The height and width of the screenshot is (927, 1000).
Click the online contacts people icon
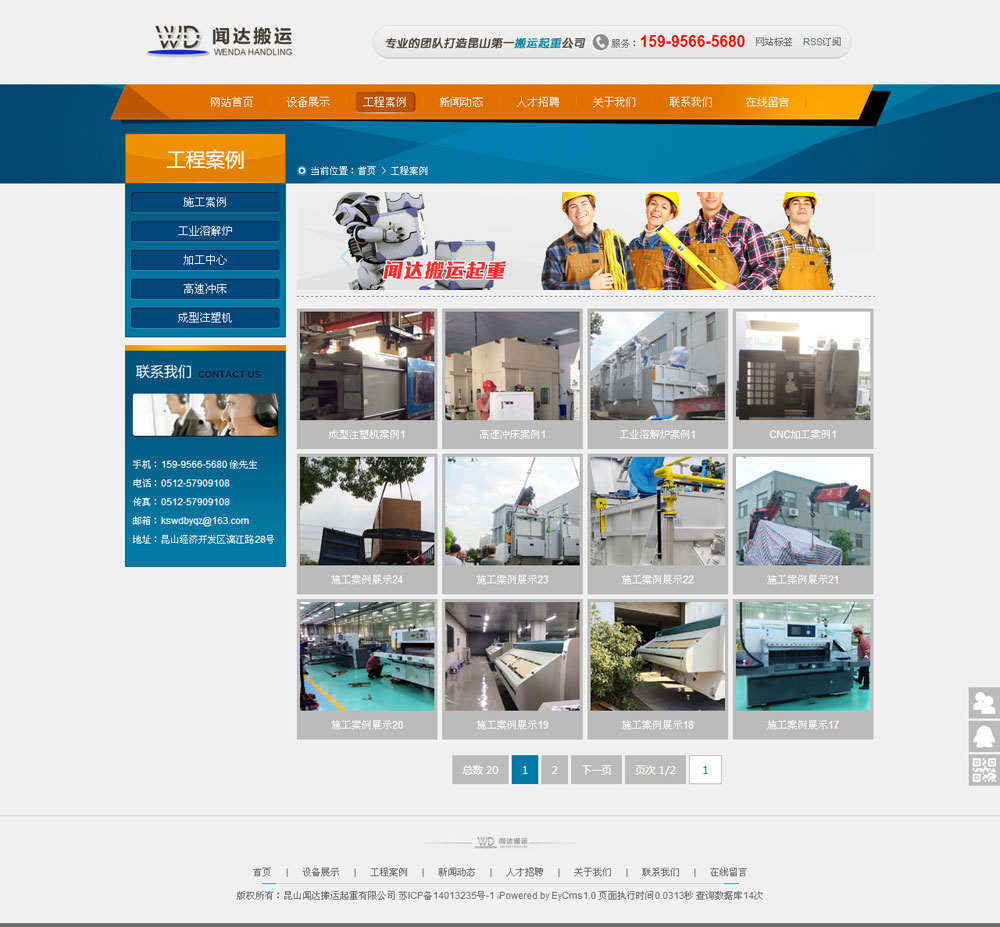(x=984, y=703)
